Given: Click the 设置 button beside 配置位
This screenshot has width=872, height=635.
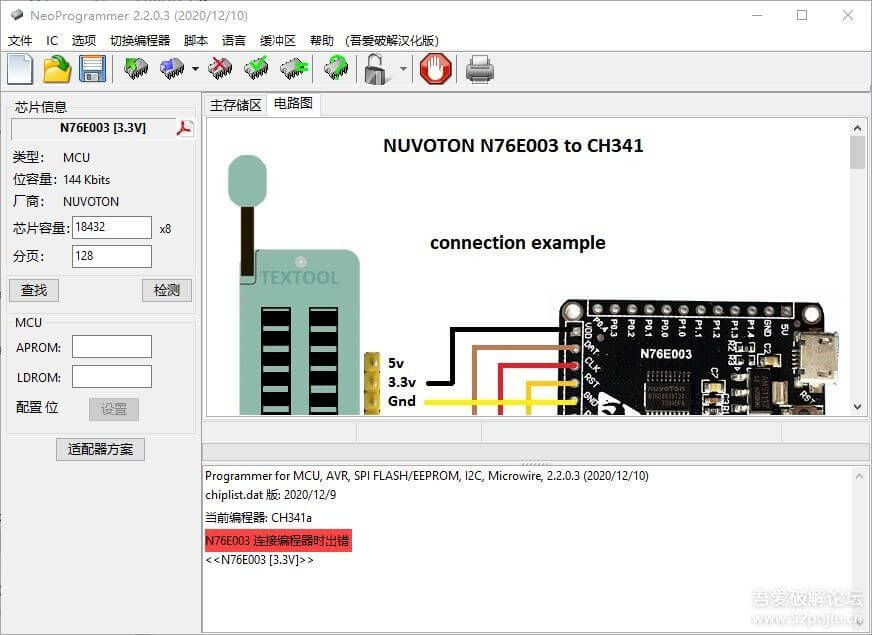Looking at the screenshot, I should [114, 409].
